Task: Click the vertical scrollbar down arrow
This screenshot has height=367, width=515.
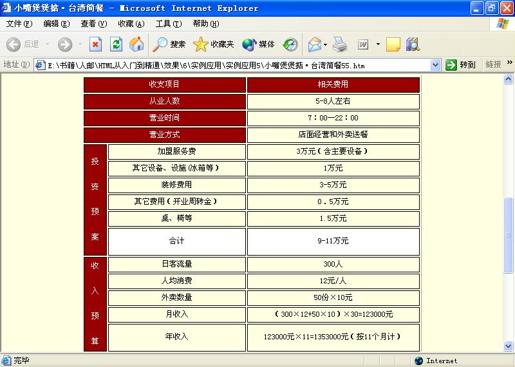Action: click(508, 347)
